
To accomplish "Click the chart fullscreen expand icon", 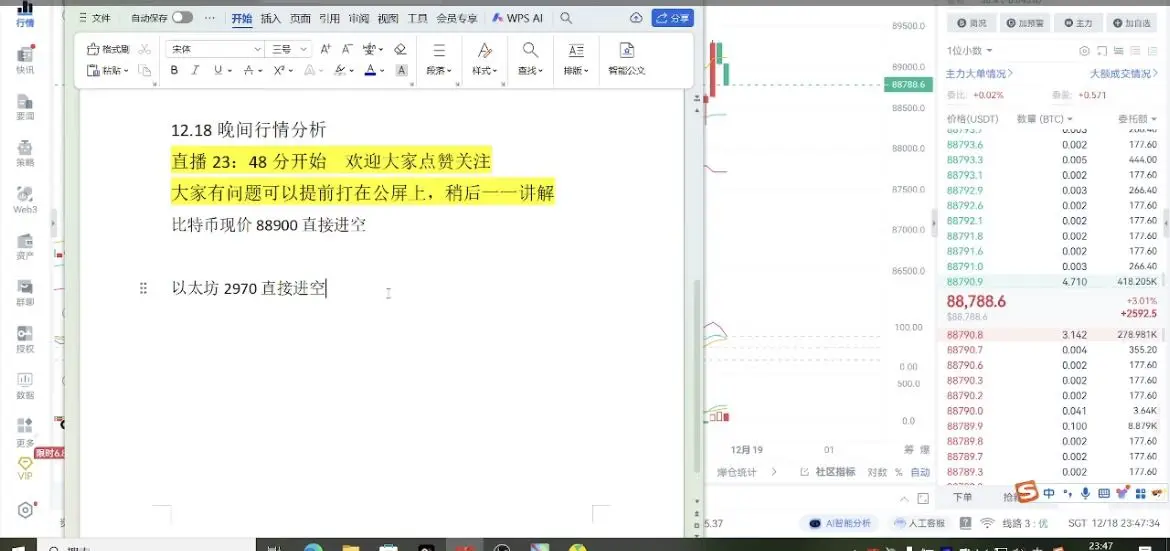I will pyautogui.click(x=923, y=498).
